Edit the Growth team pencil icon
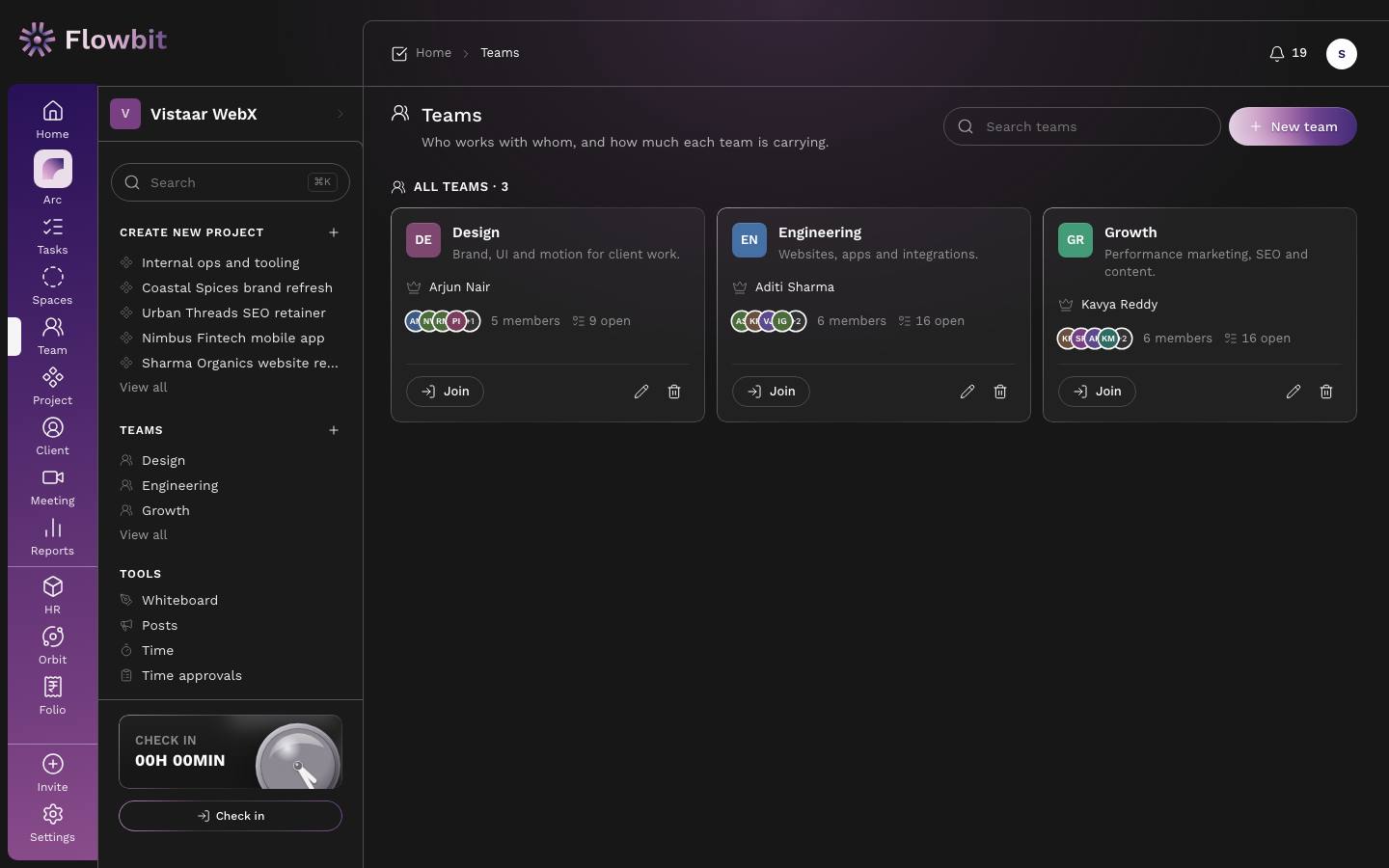 click(x=1294, y=392)
